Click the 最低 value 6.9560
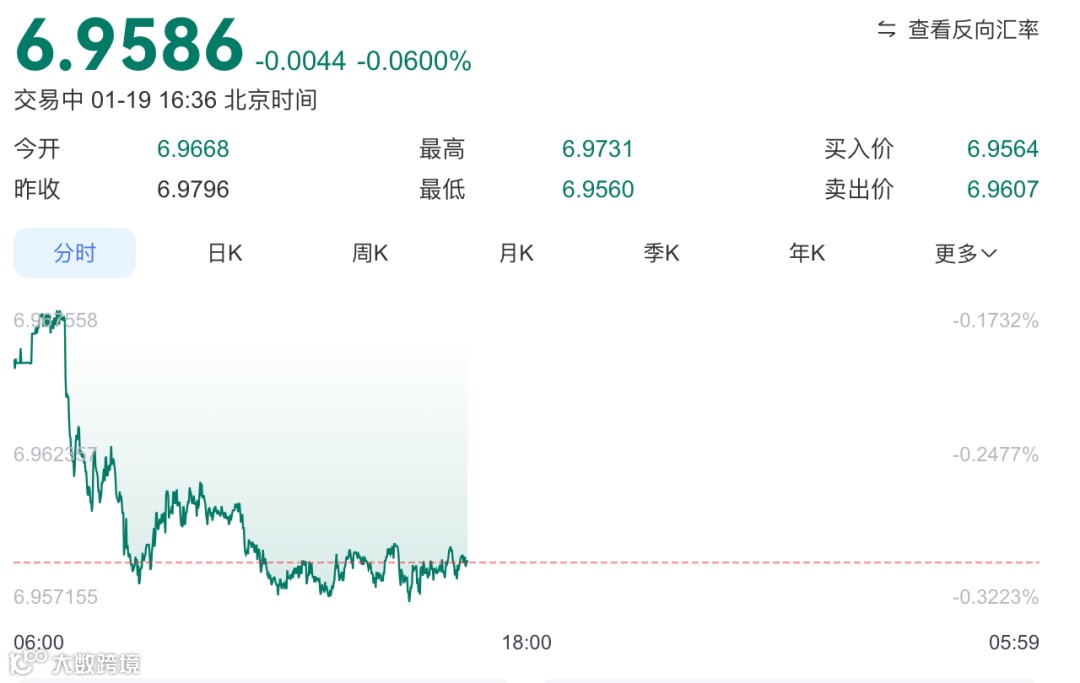This screenshot has height=683, width=1080. point(597,189)
